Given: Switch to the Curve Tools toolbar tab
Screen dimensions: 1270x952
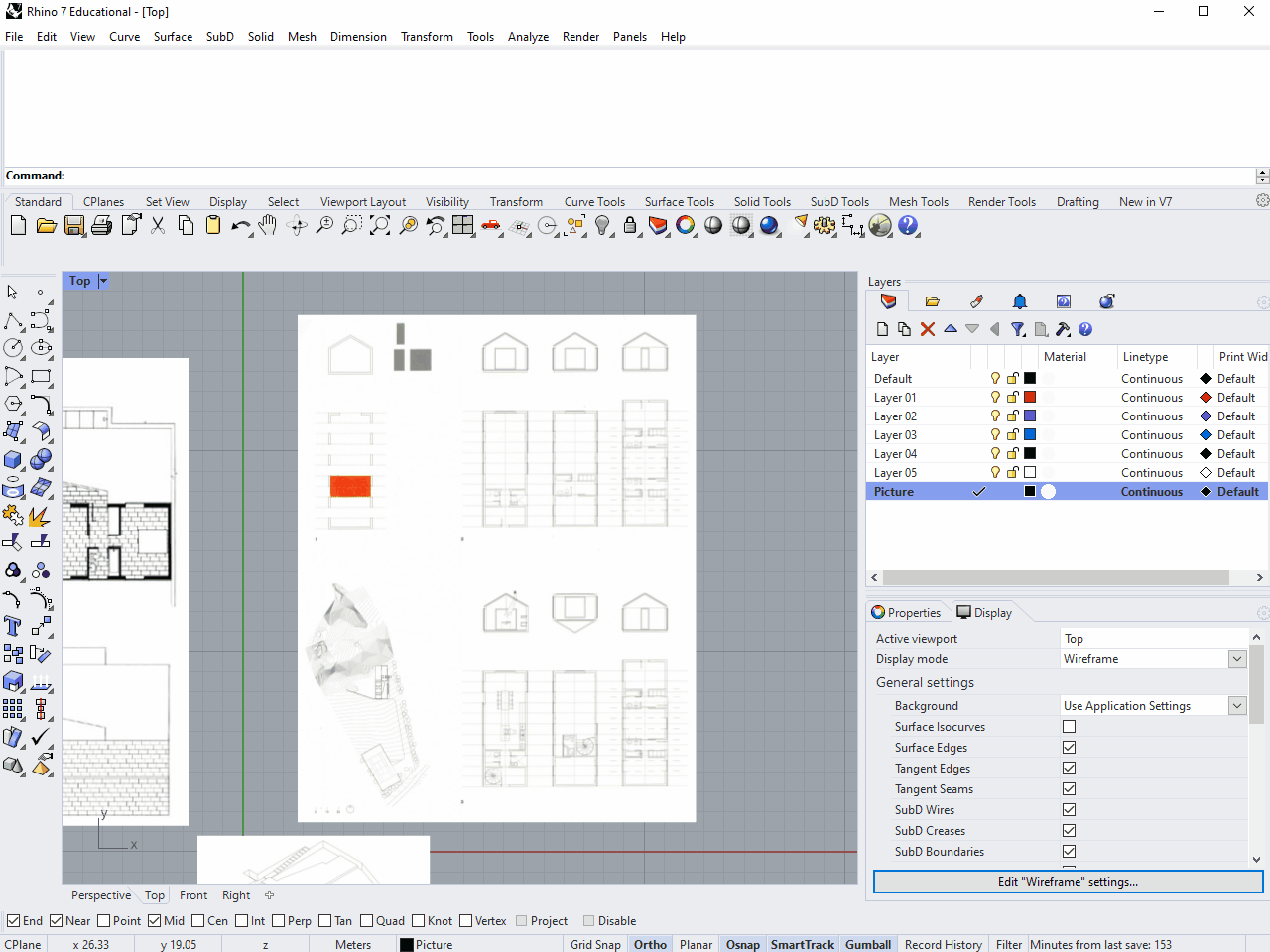Looking at the screenshot, I should point(594,202).
